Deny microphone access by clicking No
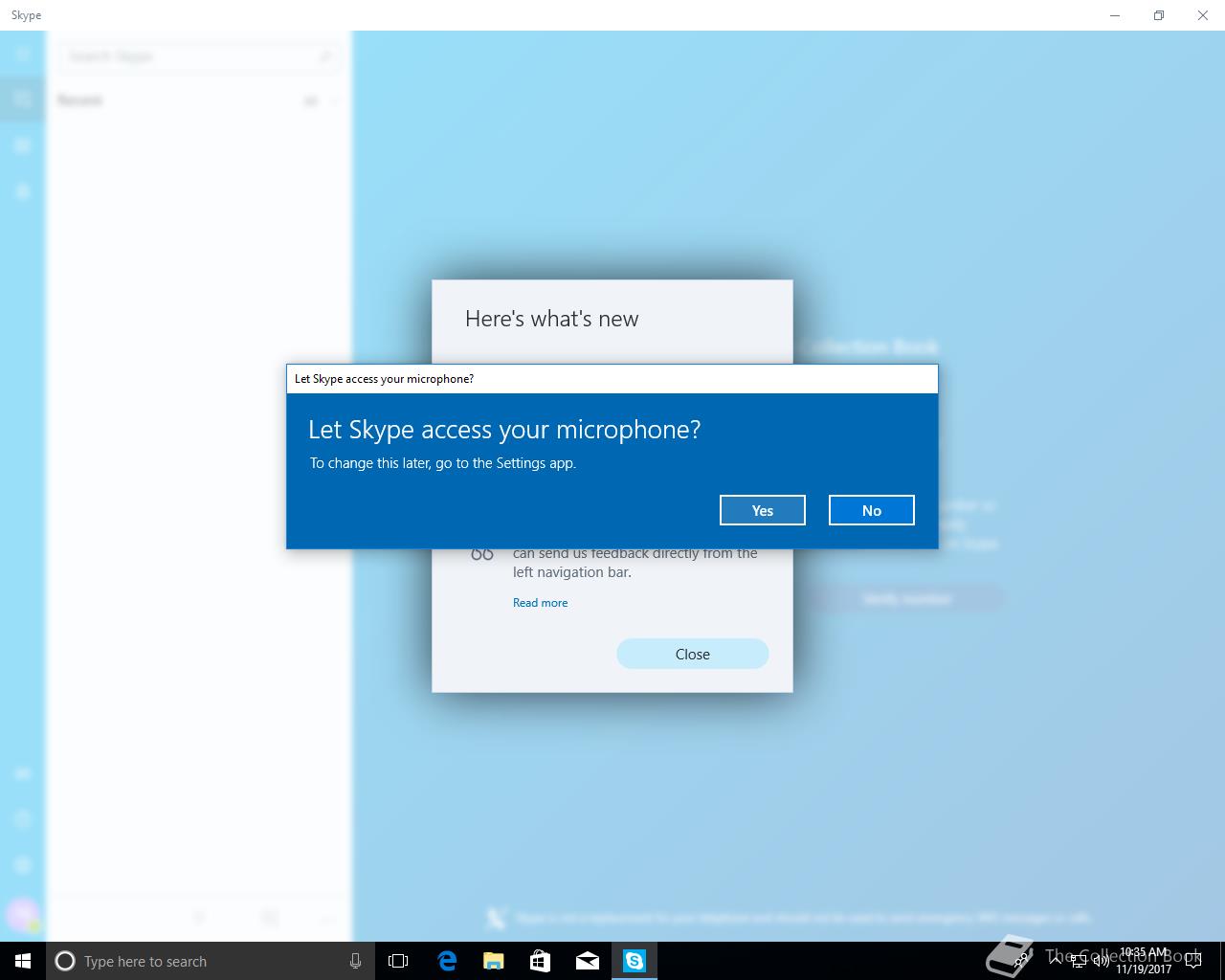 pos(871,510)
